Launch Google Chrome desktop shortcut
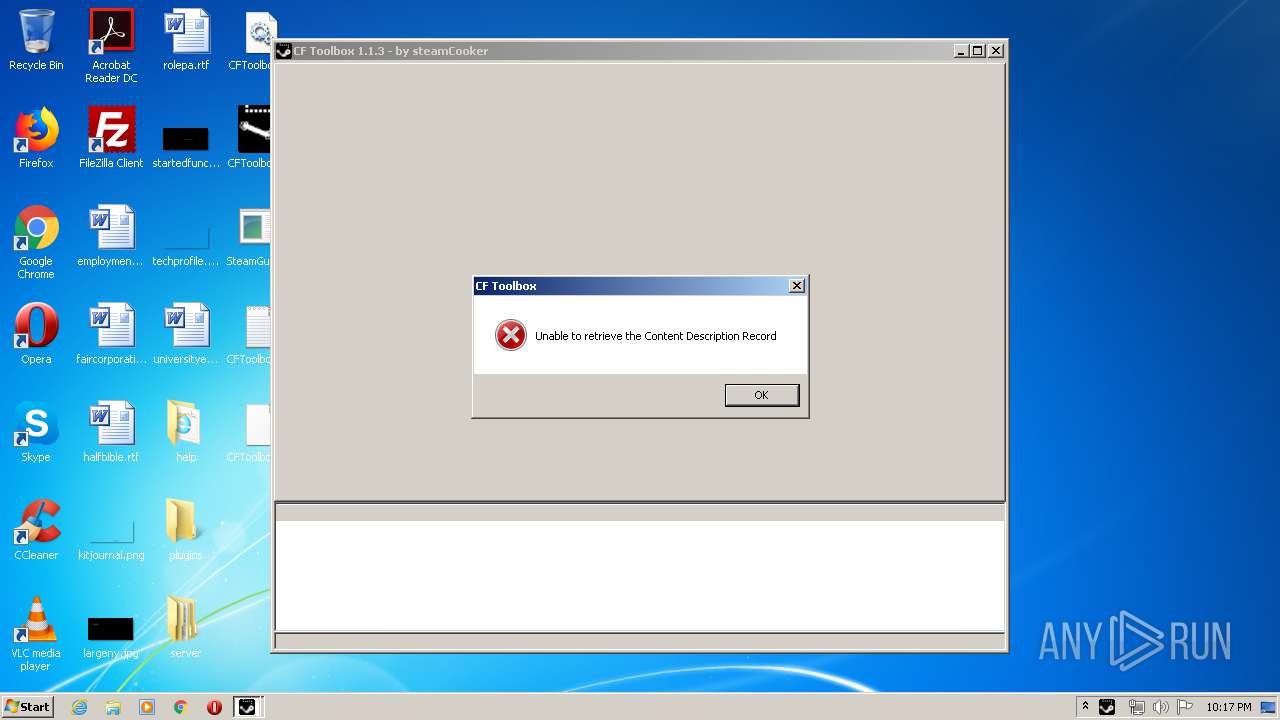Image resolution: width=1280 pixels, height=720 pixels. pyautogui.click(x=36, y=243)
